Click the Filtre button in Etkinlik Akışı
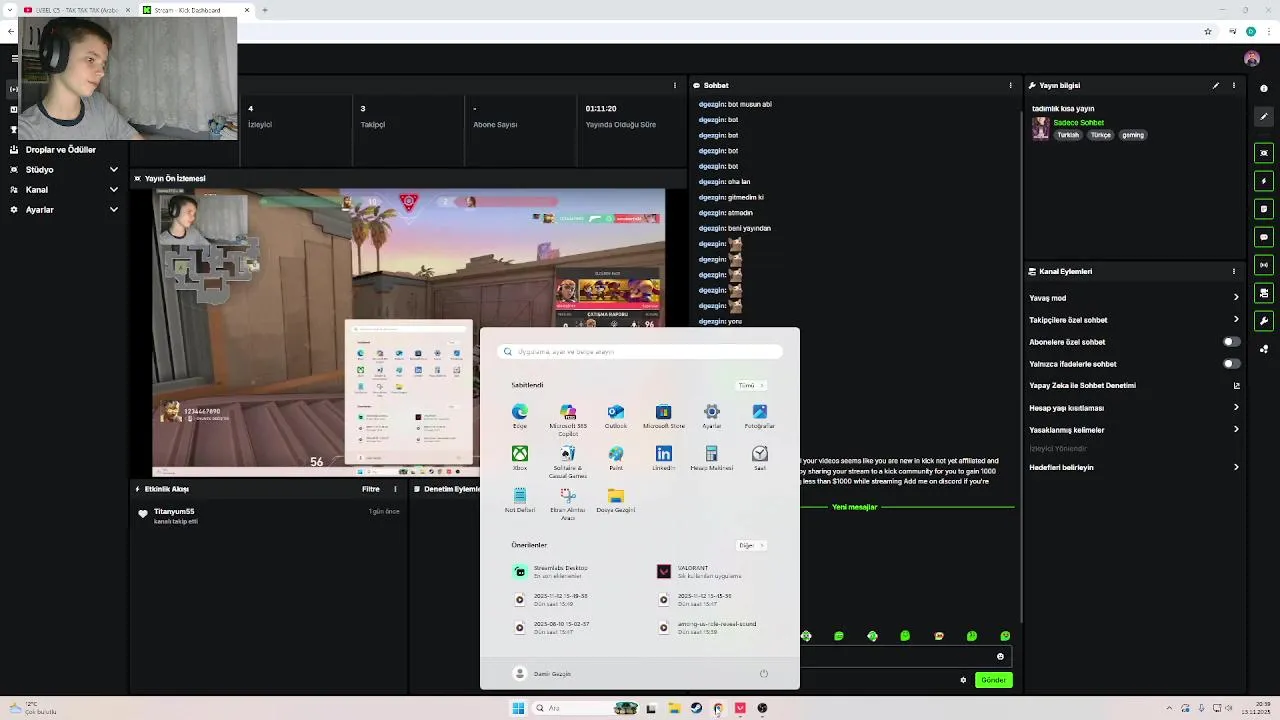Image resolution: width=1280 pixels, height=720 pixels. click(x=371, y=489)
